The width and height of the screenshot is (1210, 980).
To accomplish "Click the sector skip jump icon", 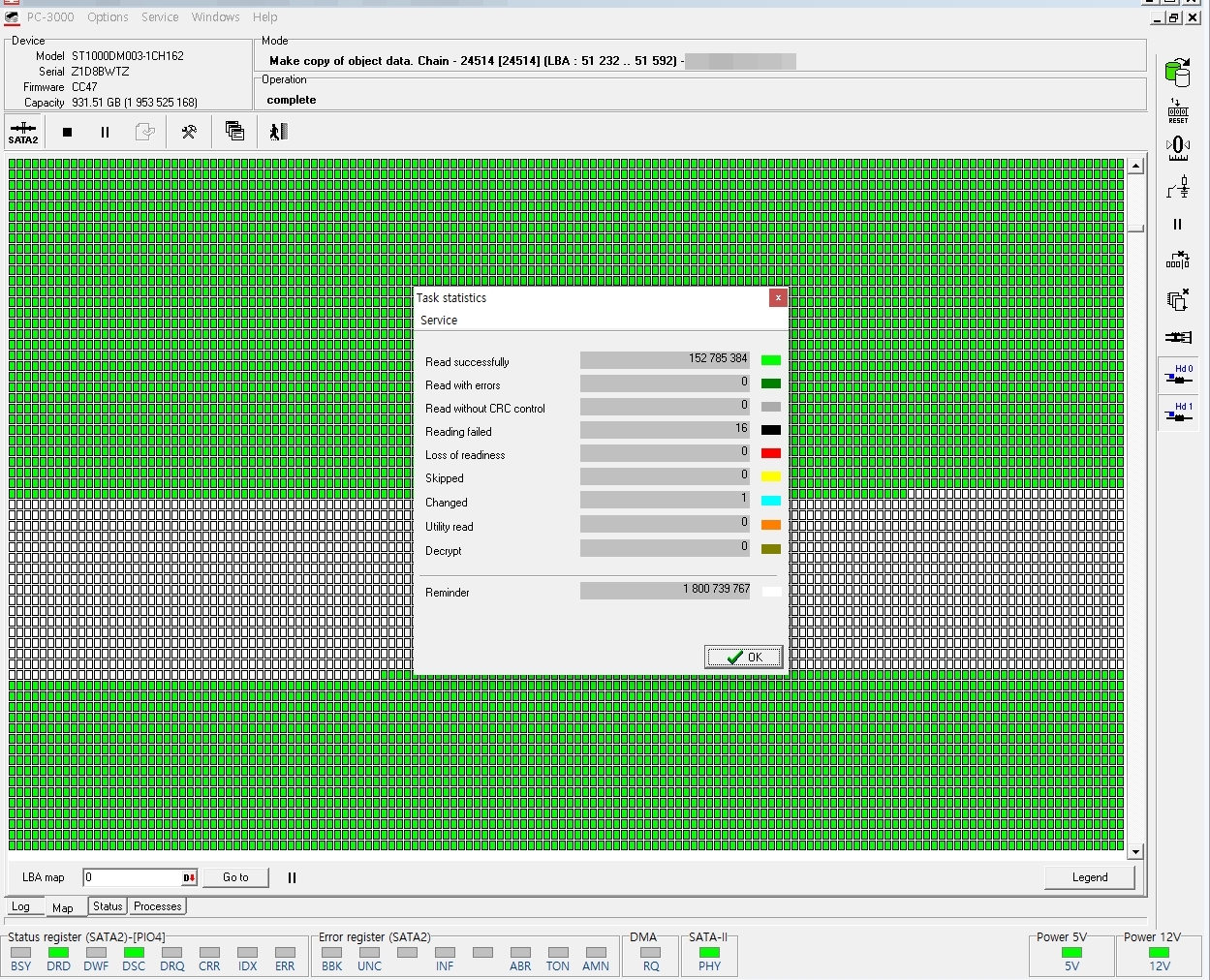I will (x=1178, y=261).
